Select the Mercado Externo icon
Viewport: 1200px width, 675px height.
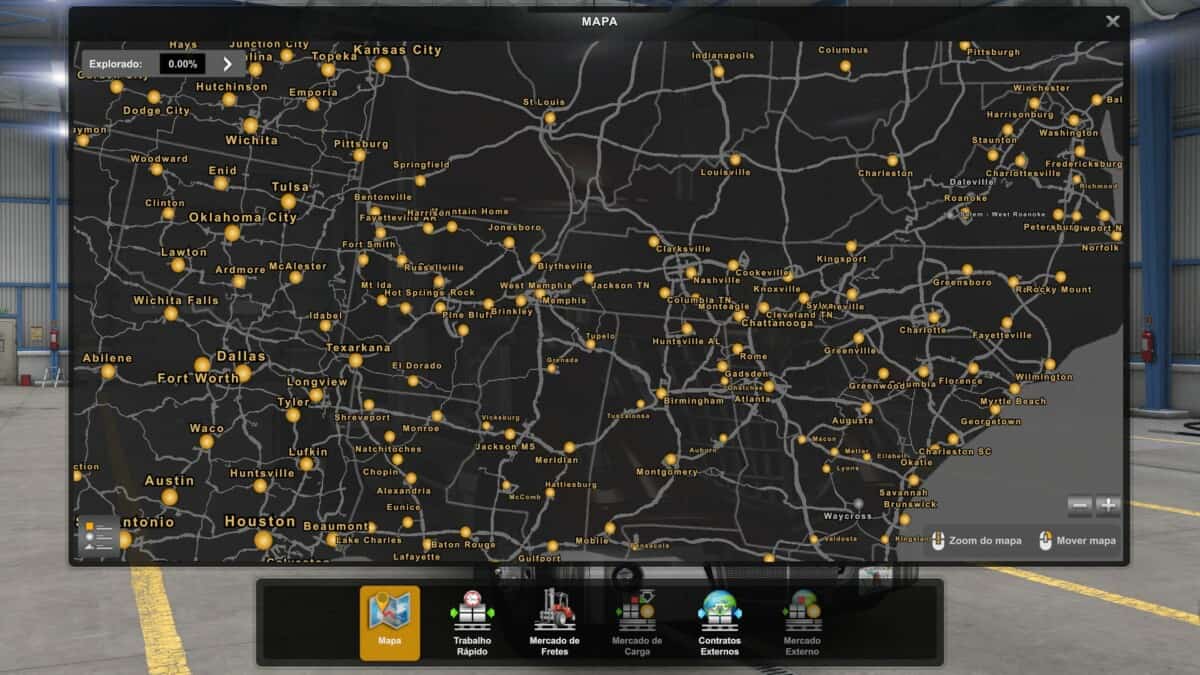pos(802,612)
